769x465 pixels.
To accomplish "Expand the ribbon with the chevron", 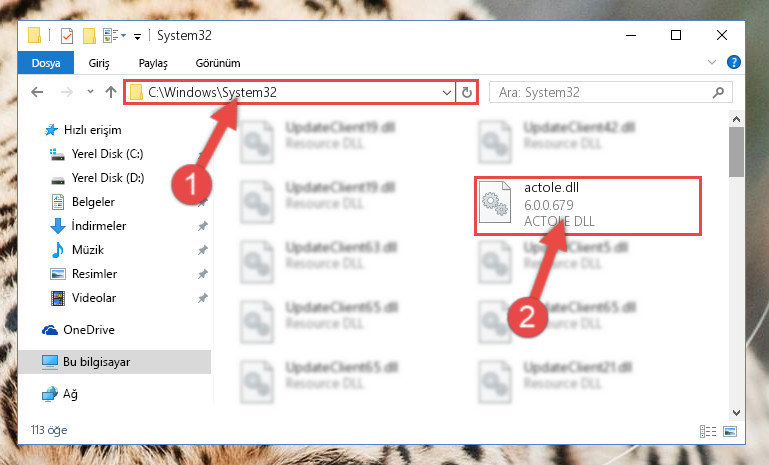I will (x=712, y=62).
